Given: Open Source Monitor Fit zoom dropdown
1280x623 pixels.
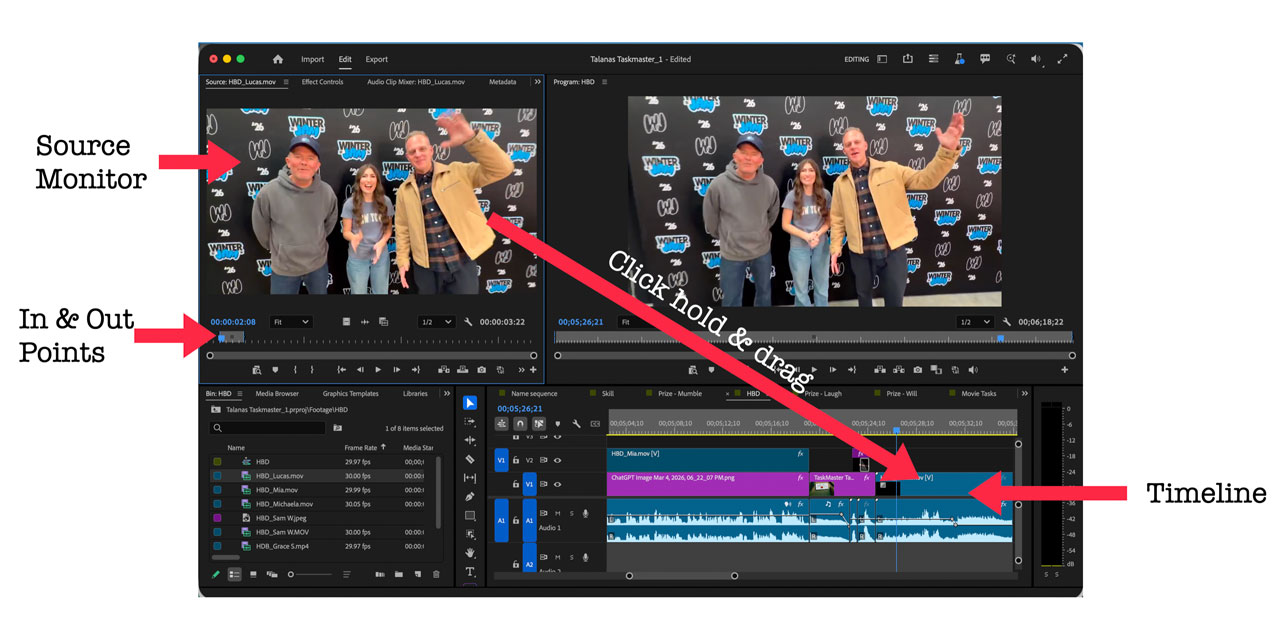Looking at the screenshot, I should point(291,322).
